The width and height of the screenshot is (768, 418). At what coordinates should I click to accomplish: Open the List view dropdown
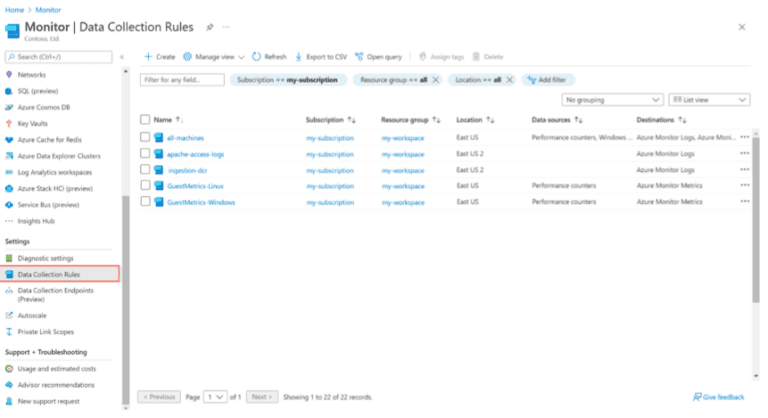tap(709, 100)
